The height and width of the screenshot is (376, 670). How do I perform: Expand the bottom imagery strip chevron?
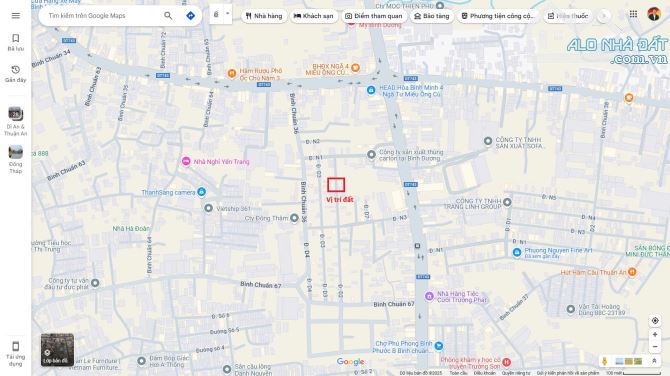coord(654,361)
